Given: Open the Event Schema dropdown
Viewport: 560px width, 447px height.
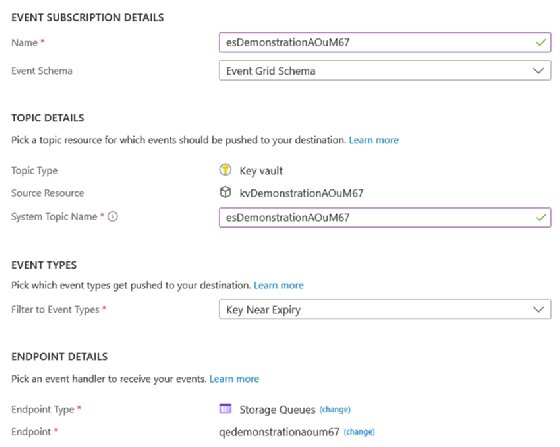Looking at the screenshot, I should [x=385, y=71].
